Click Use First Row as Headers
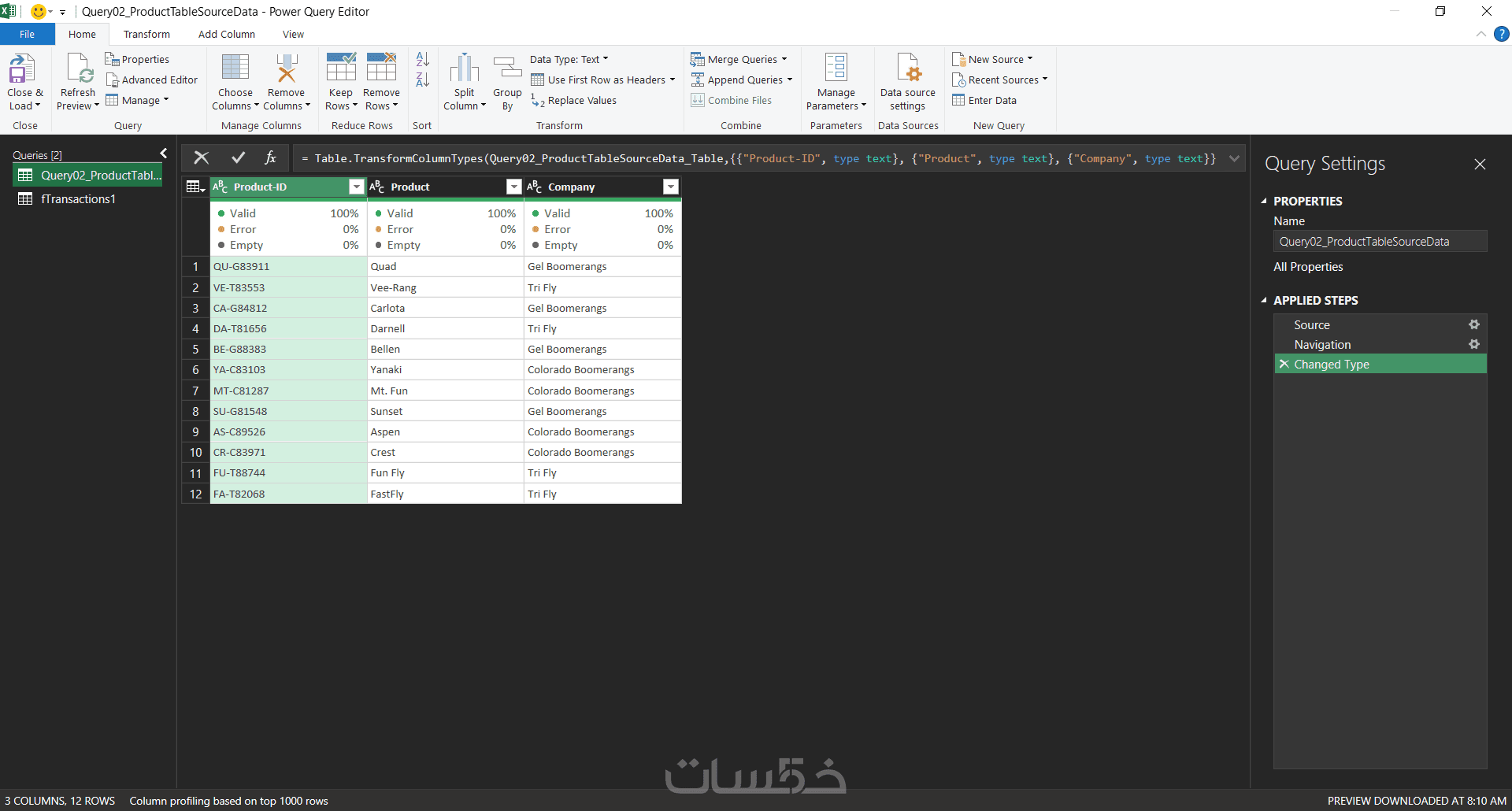Viewport: 1512px width, 811px height. (x=604, y=80)
